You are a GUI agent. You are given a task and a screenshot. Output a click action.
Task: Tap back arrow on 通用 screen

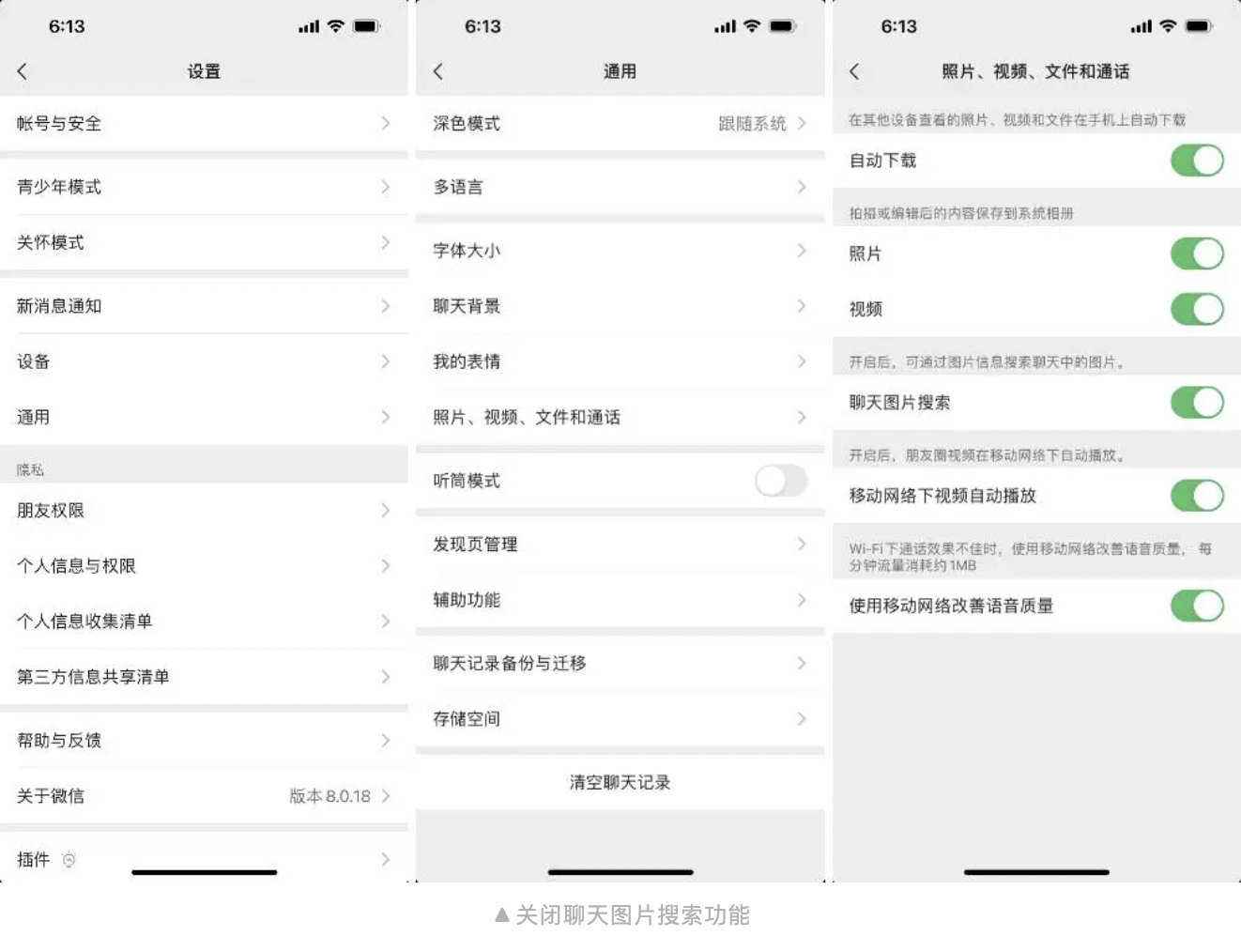[437, 71]
